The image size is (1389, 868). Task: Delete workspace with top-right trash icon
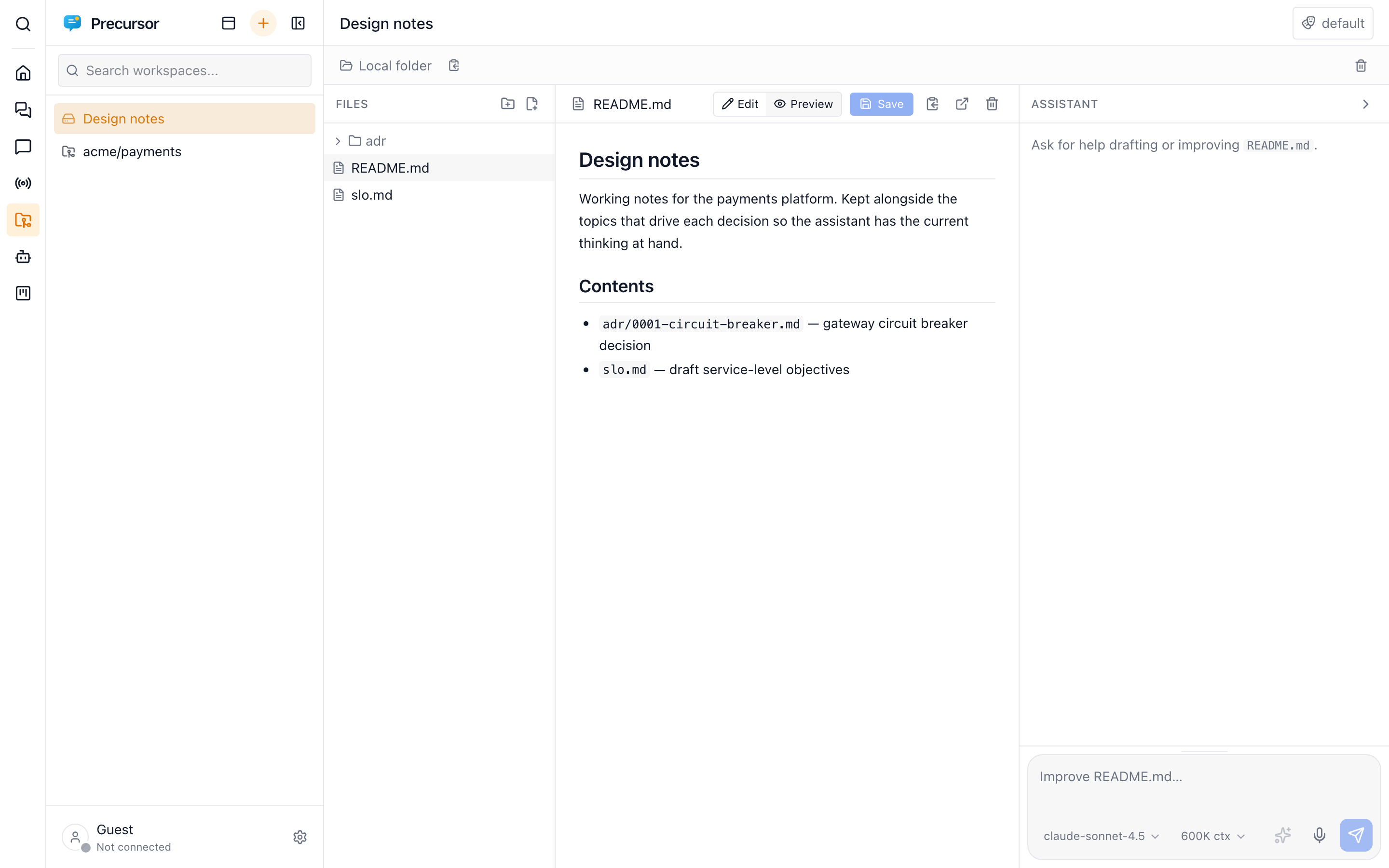pos(1360,66)
